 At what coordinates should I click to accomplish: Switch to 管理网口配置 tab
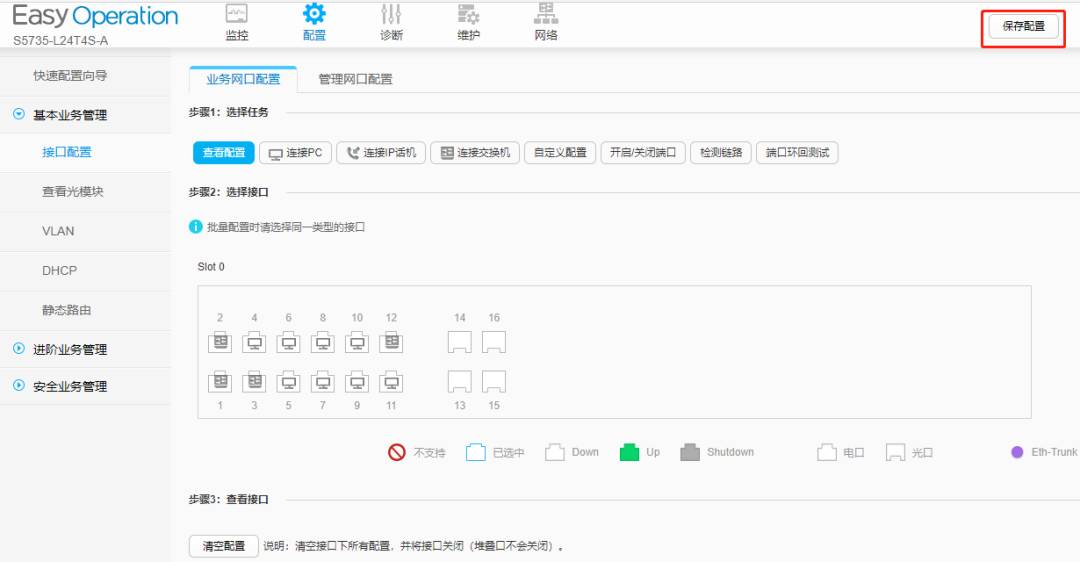[355, 79]
